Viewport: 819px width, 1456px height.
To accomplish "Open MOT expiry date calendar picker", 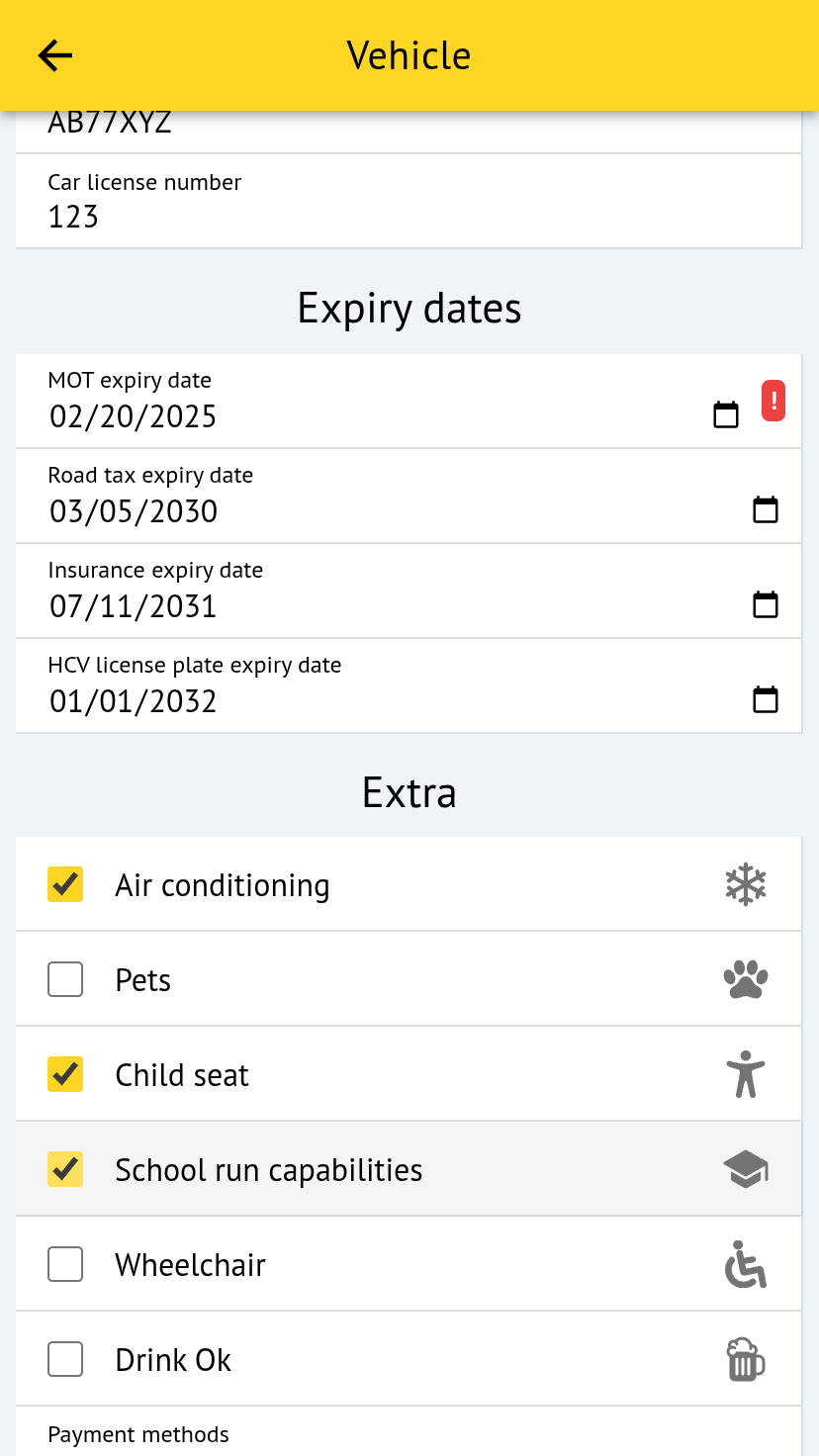I will coord(726,415).
